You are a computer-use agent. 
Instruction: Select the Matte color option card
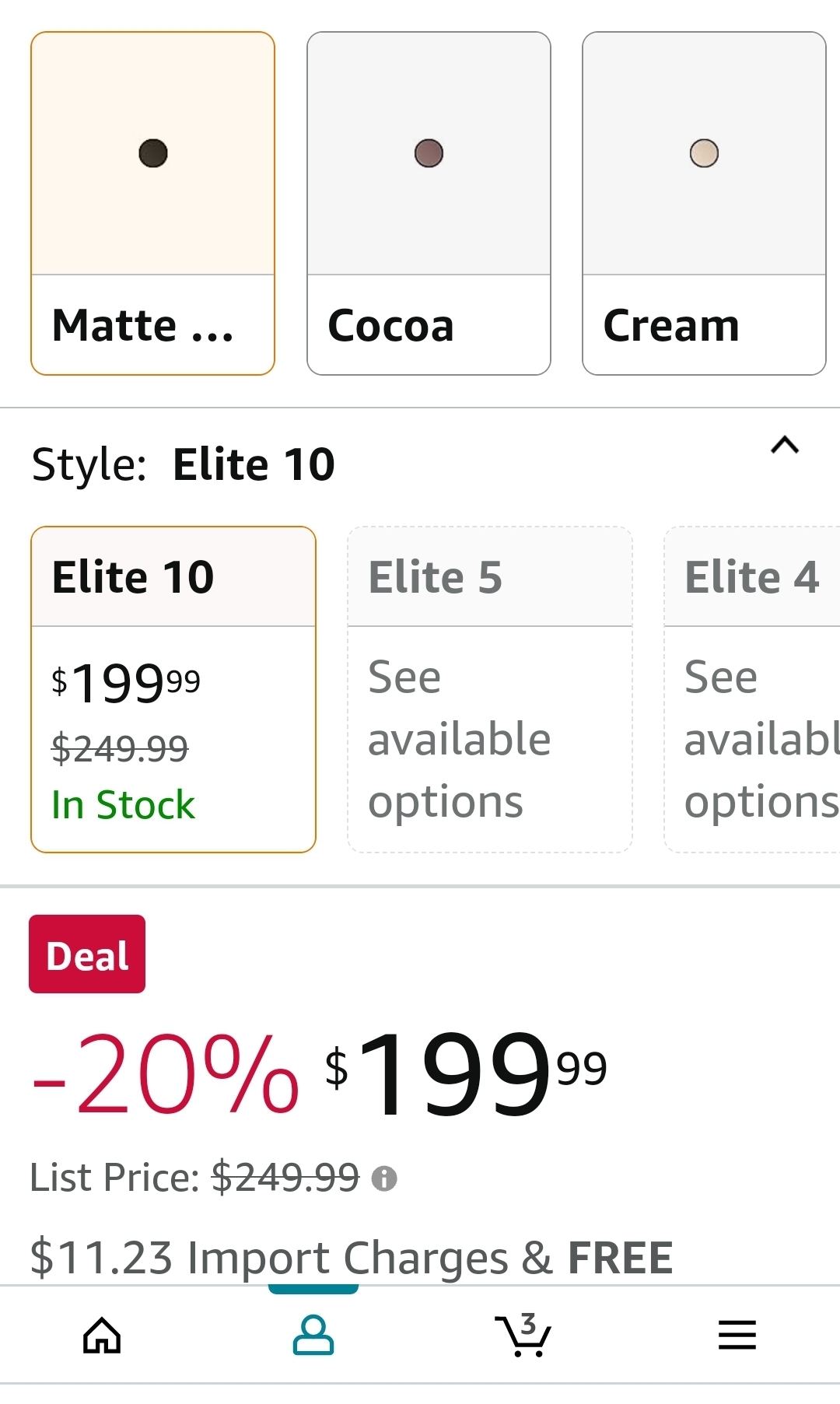coord(153,203)
